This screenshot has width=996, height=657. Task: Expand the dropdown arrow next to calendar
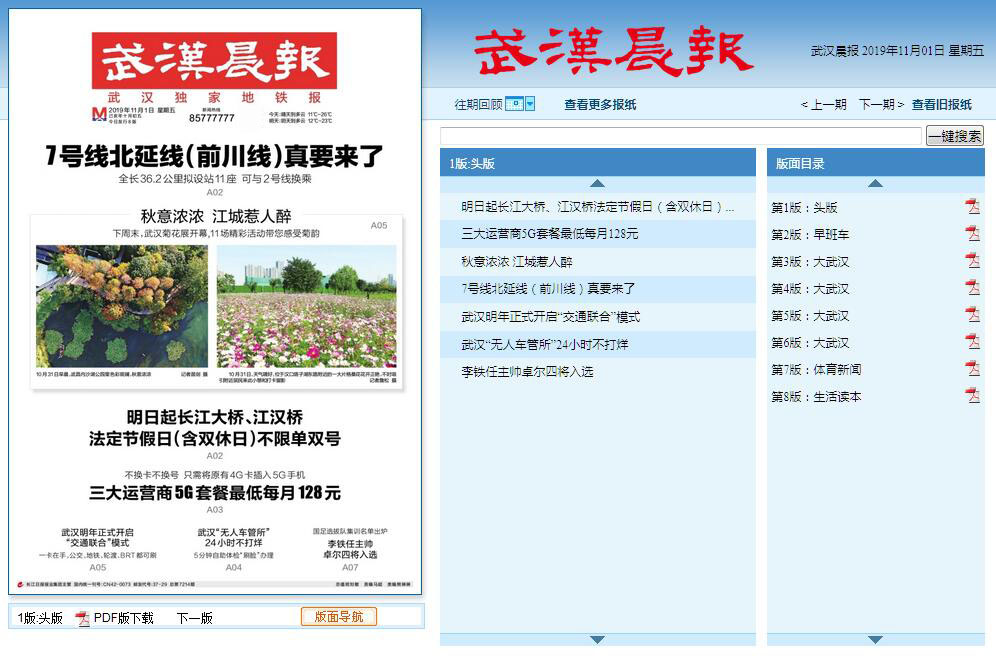tap(530, 104)
